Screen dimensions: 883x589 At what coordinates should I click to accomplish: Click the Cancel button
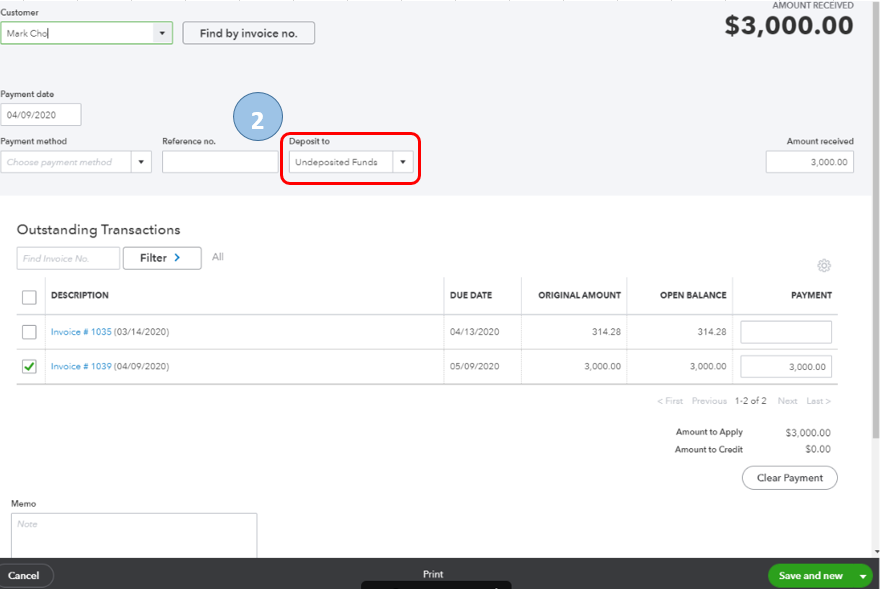24,575
